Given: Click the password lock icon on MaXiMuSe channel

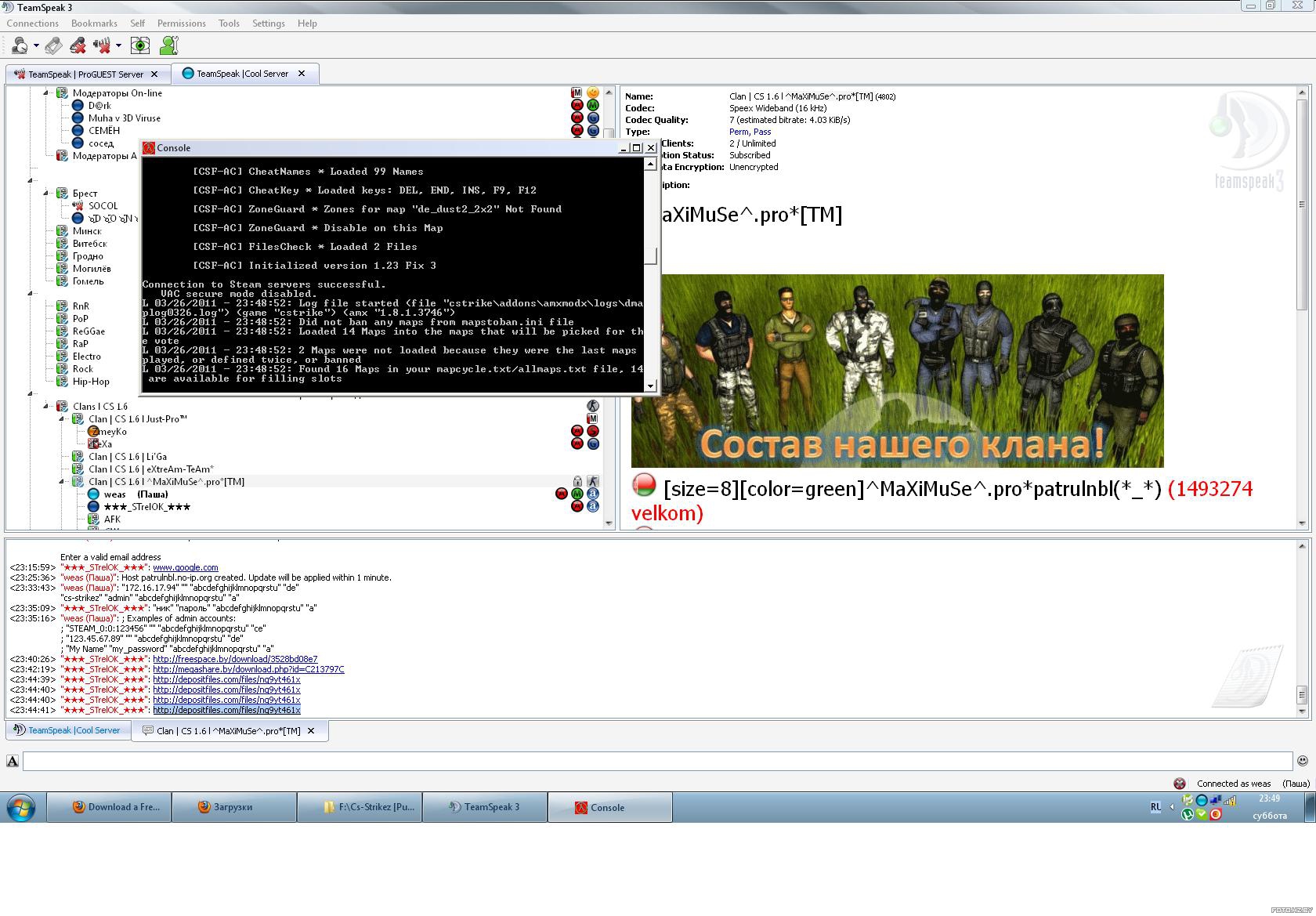Looking at the screenshot, I should click(577, 482).
